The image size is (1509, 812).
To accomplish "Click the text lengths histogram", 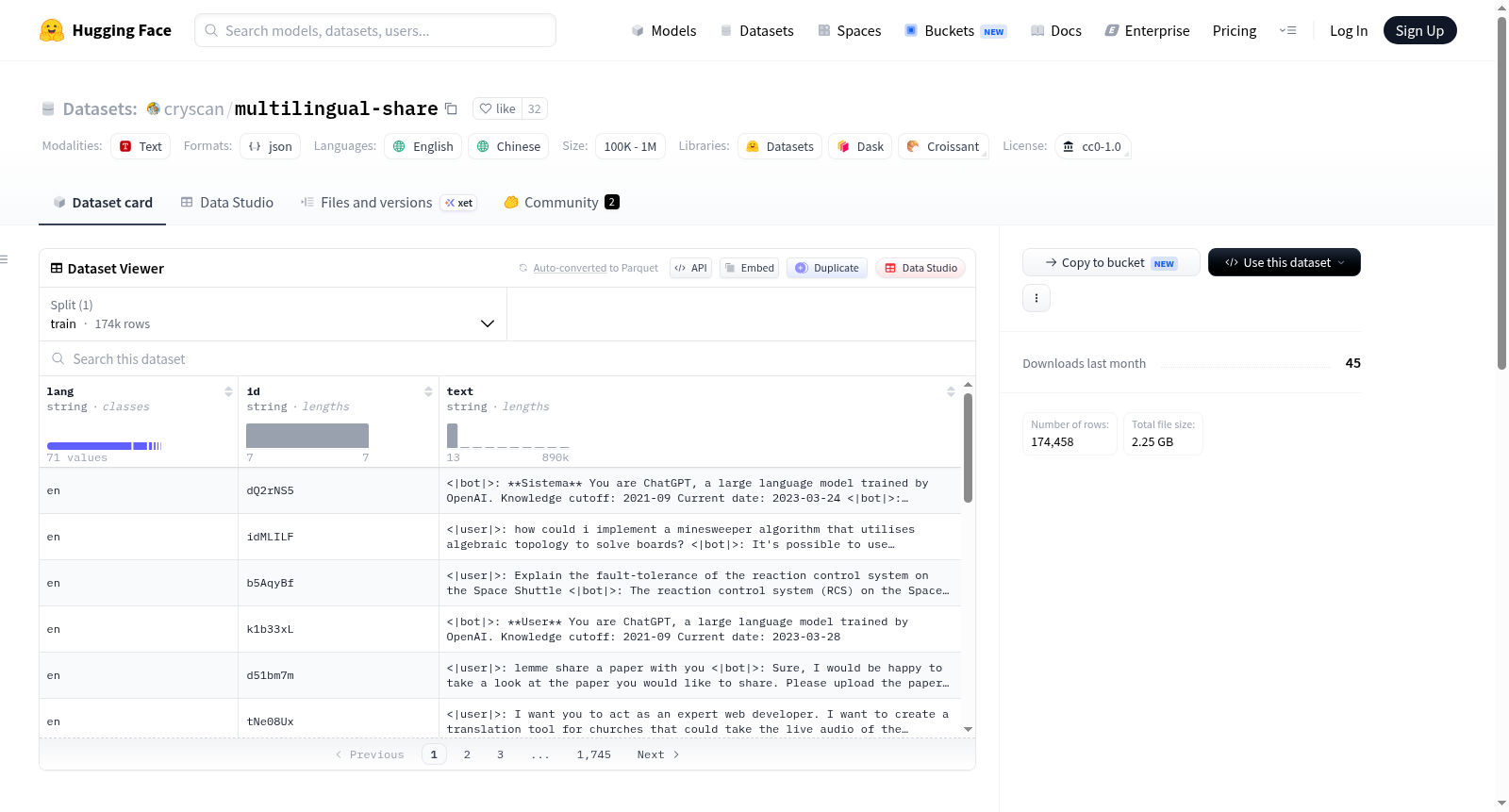I will point(507,436).
